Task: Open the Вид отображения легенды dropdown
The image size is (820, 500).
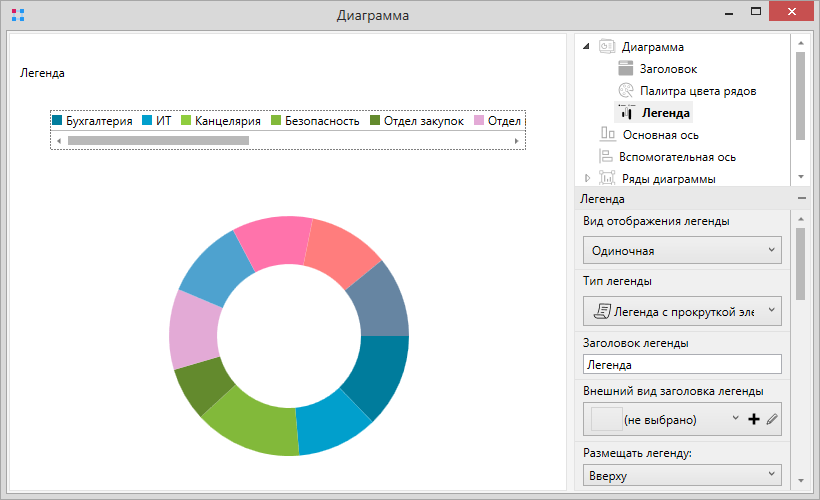Action: coord(682,250)
